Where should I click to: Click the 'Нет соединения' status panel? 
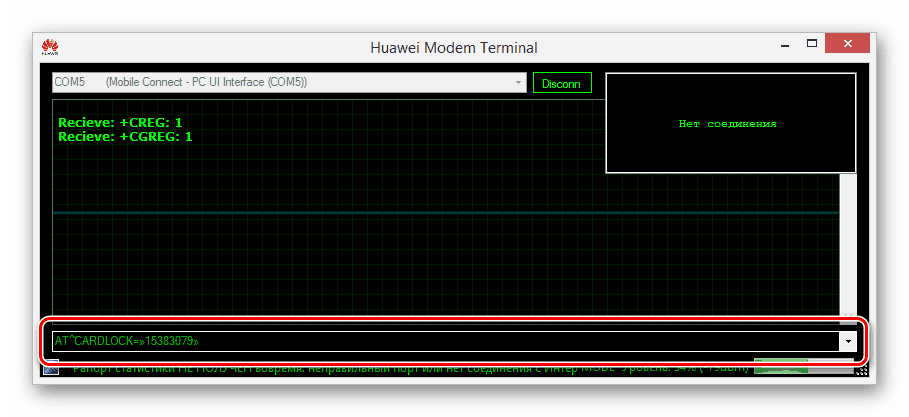(730, 123)
